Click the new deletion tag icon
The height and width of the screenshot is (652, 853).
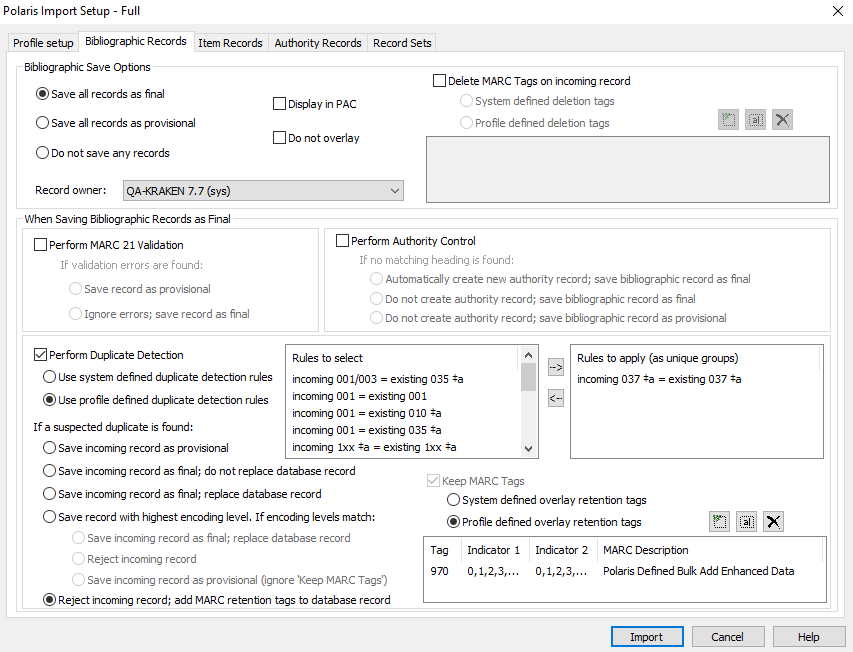[729, 120]
